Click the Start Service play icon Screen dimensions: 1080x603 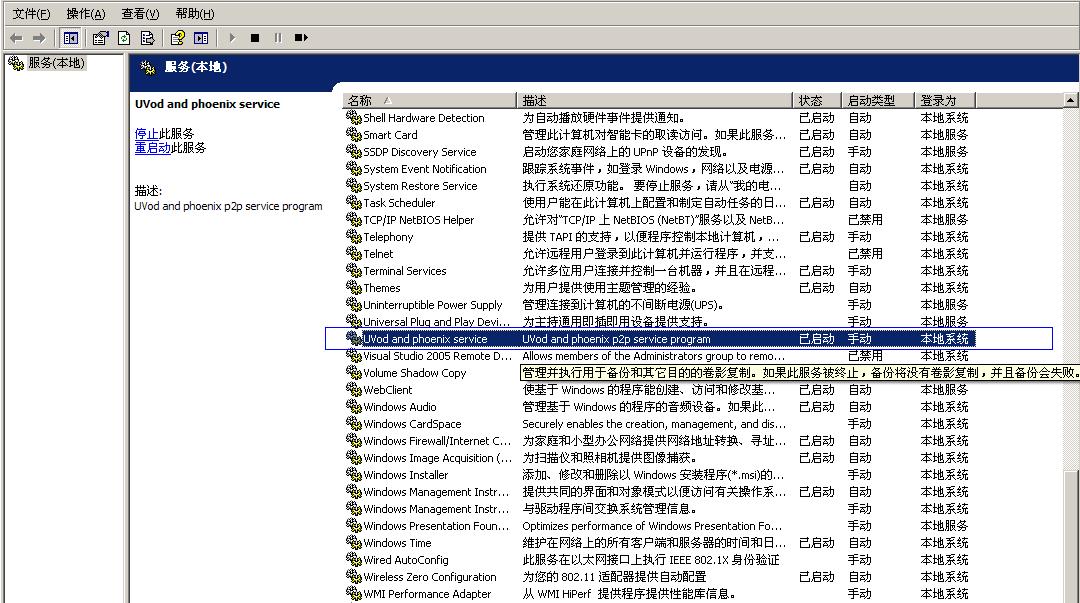232,38
